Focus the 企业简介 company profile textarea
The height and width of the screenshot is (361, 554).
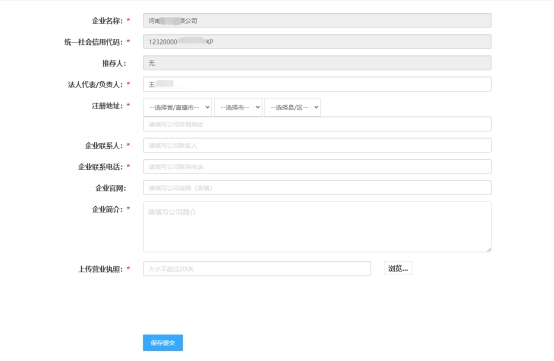point(317,227)
